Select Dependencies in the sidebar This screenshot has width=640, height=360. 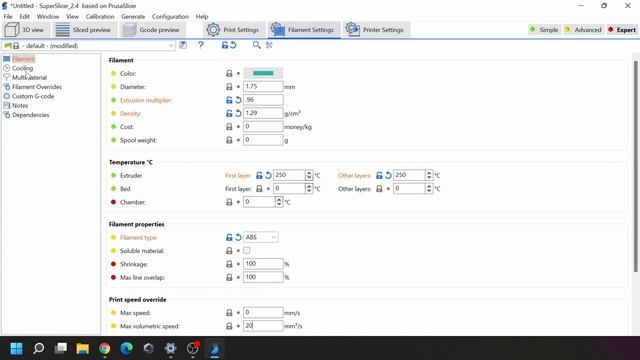tap(31, 115)
